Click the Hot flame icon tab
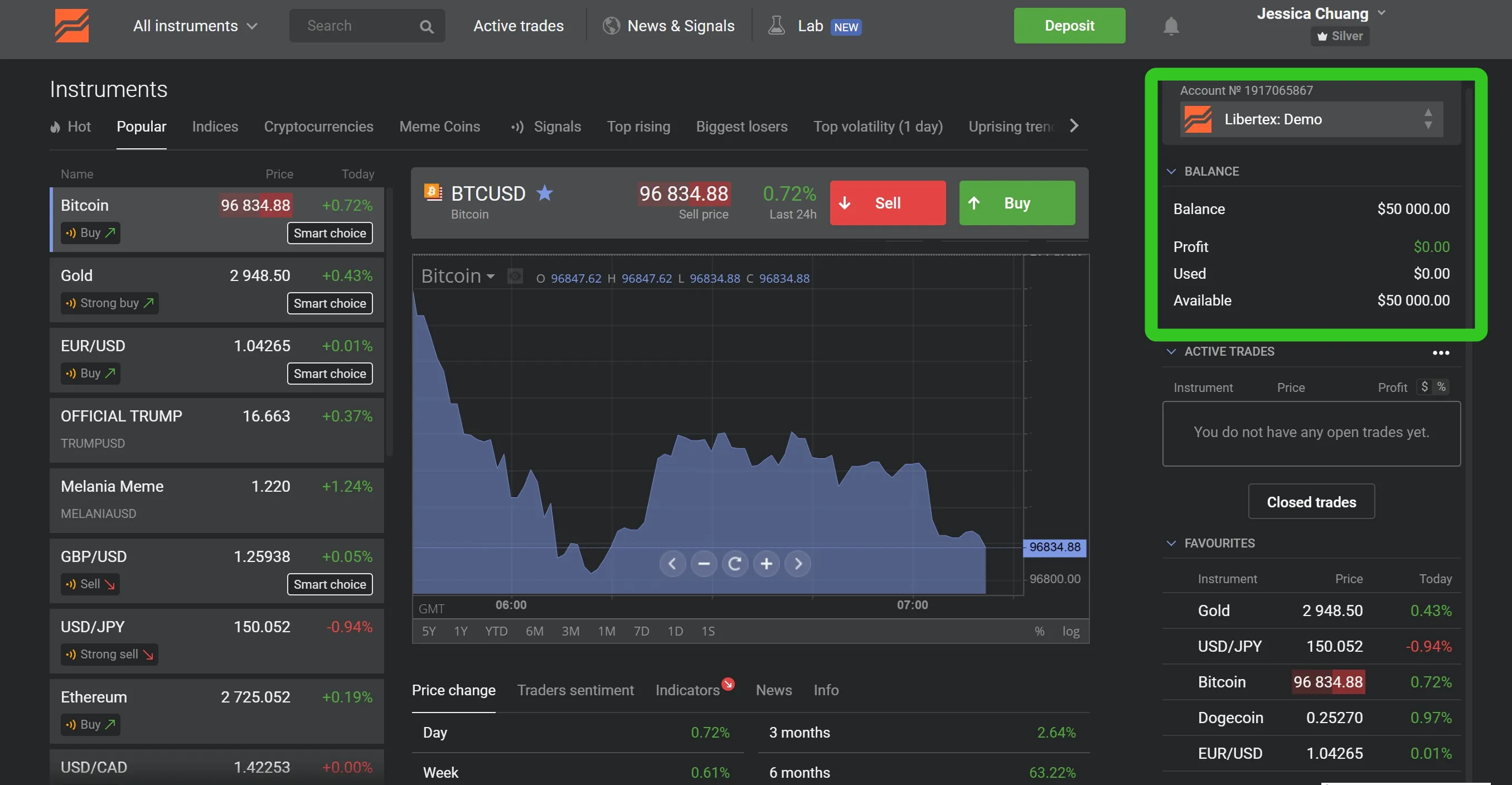The height and width of the screenshot is (785, 1512). coord(55,127)
